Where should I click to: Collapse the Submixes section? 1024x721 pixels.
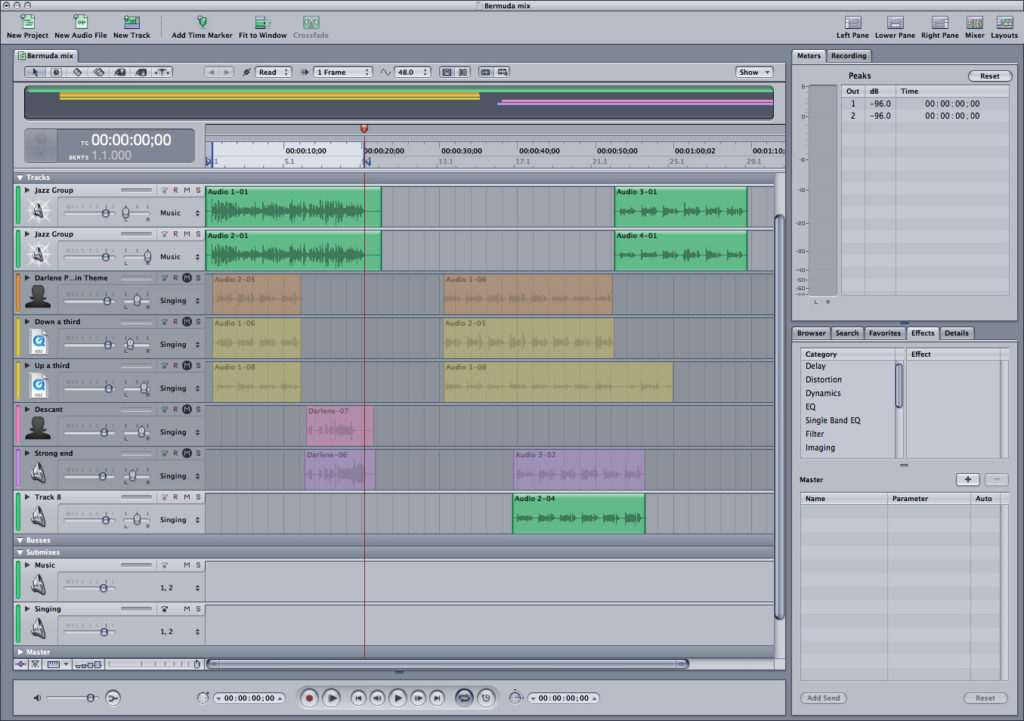point(20,553)
